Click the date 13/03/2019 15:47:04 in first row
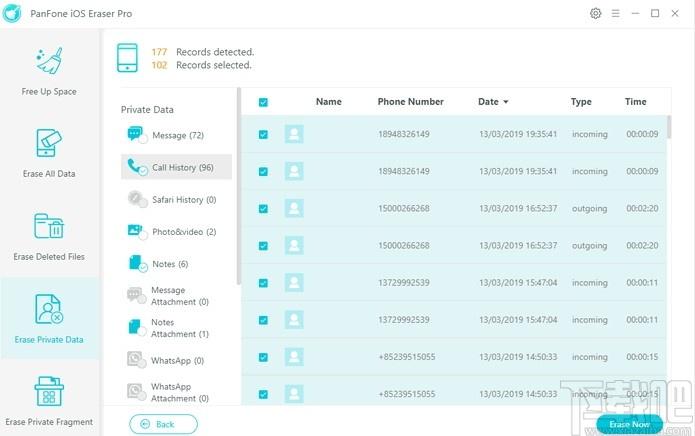This screenshot has height=436, width=695. [518, 283]
